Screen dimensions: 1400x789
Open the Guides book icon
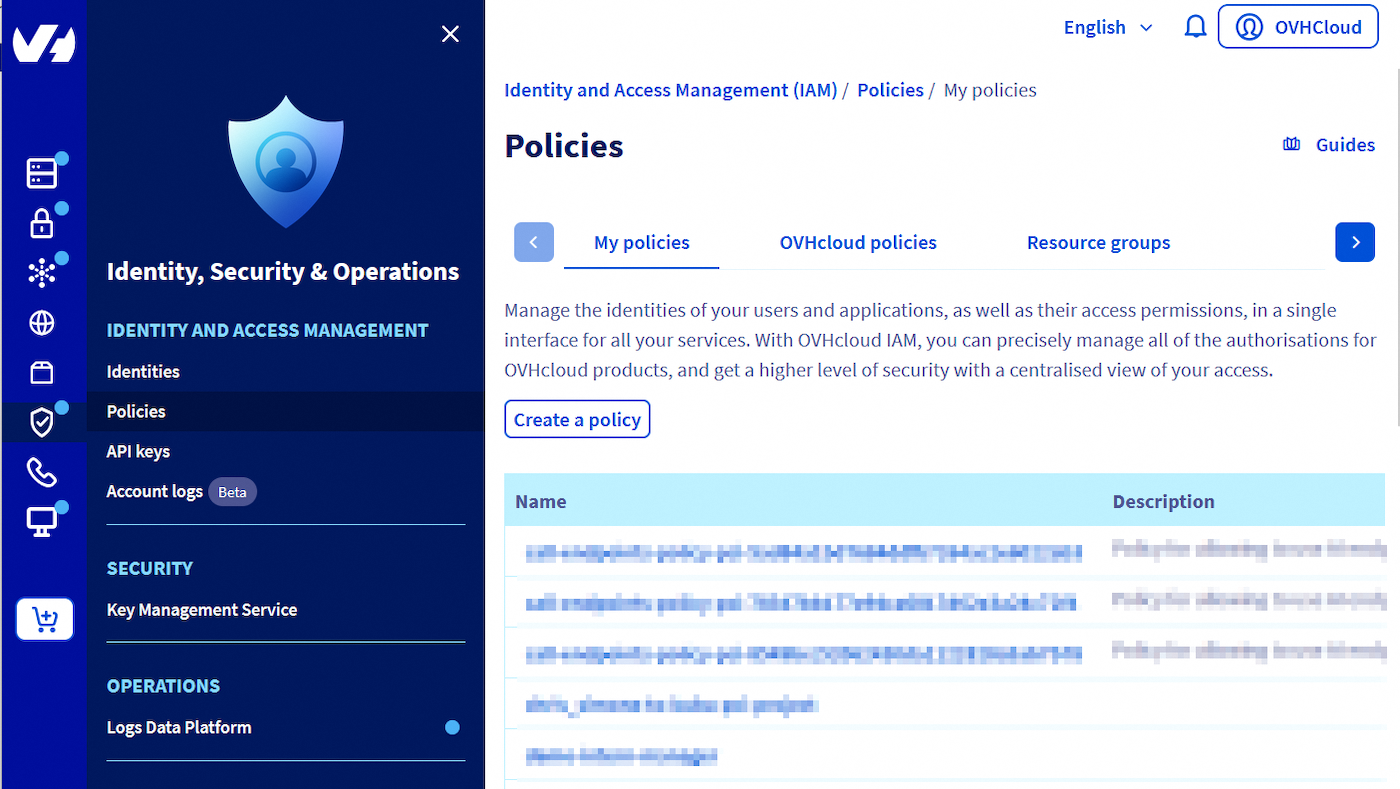click(x=1291, y=144)
